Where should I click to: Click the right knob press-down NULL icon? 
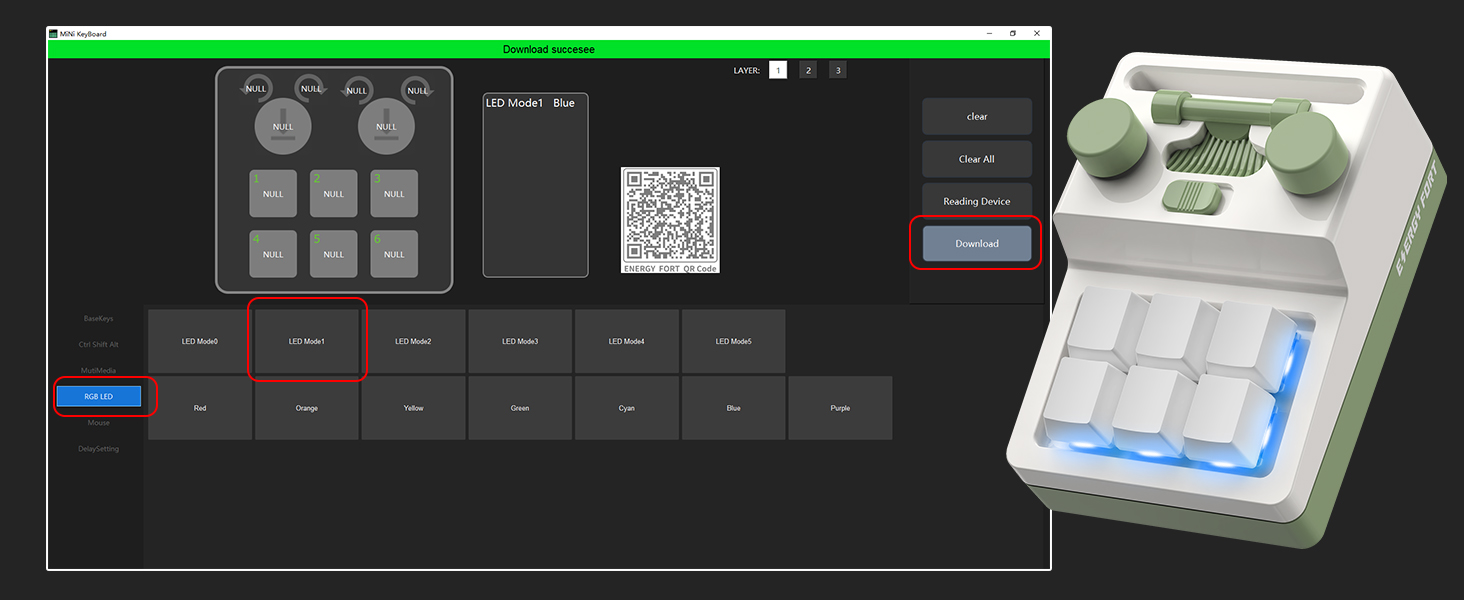[x=386, y=125]
